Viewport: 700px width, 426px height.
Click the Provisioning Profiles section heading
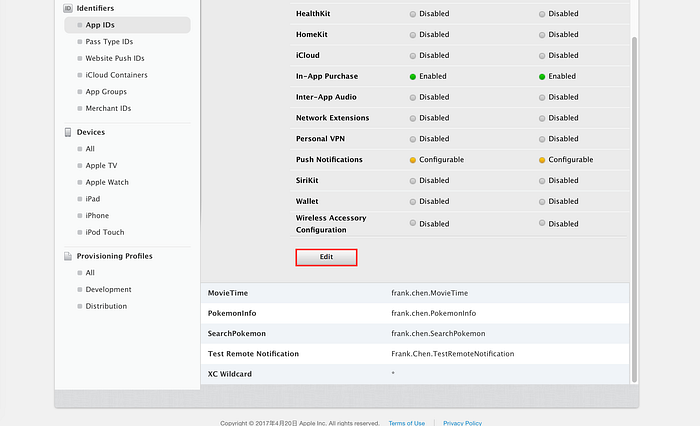pos(114,256)
